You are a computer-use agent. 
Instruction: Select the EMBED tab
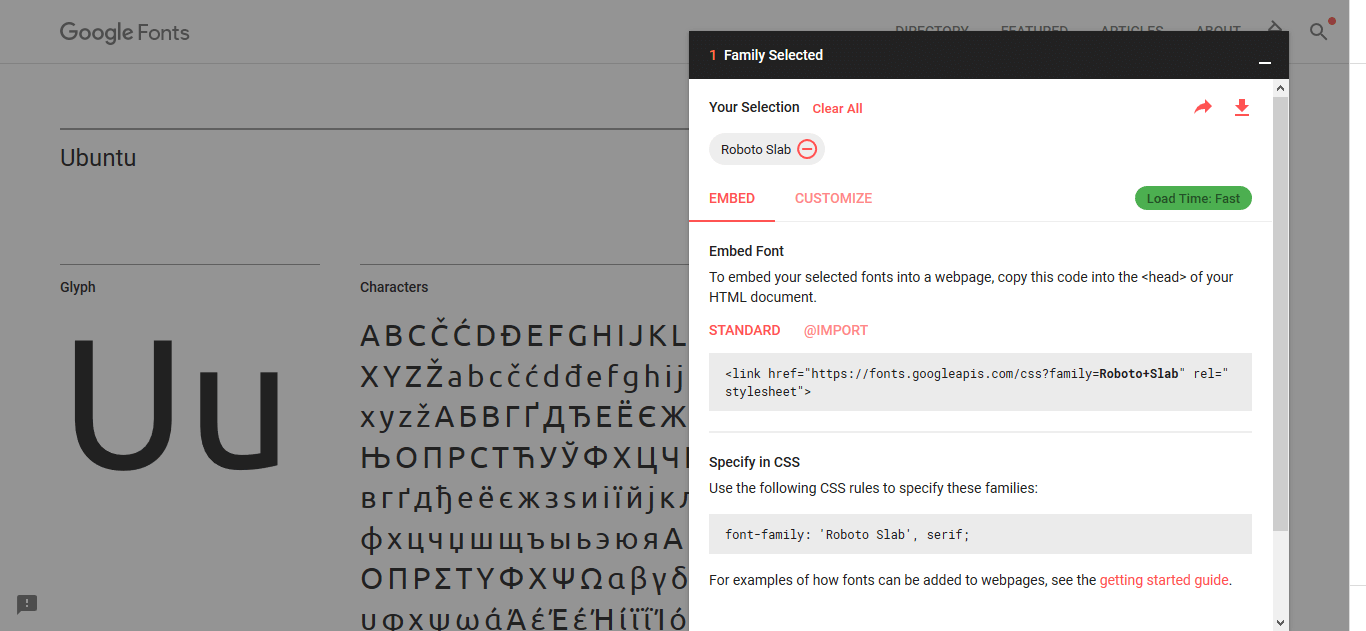pyautogui.click(x=732, y=198)
